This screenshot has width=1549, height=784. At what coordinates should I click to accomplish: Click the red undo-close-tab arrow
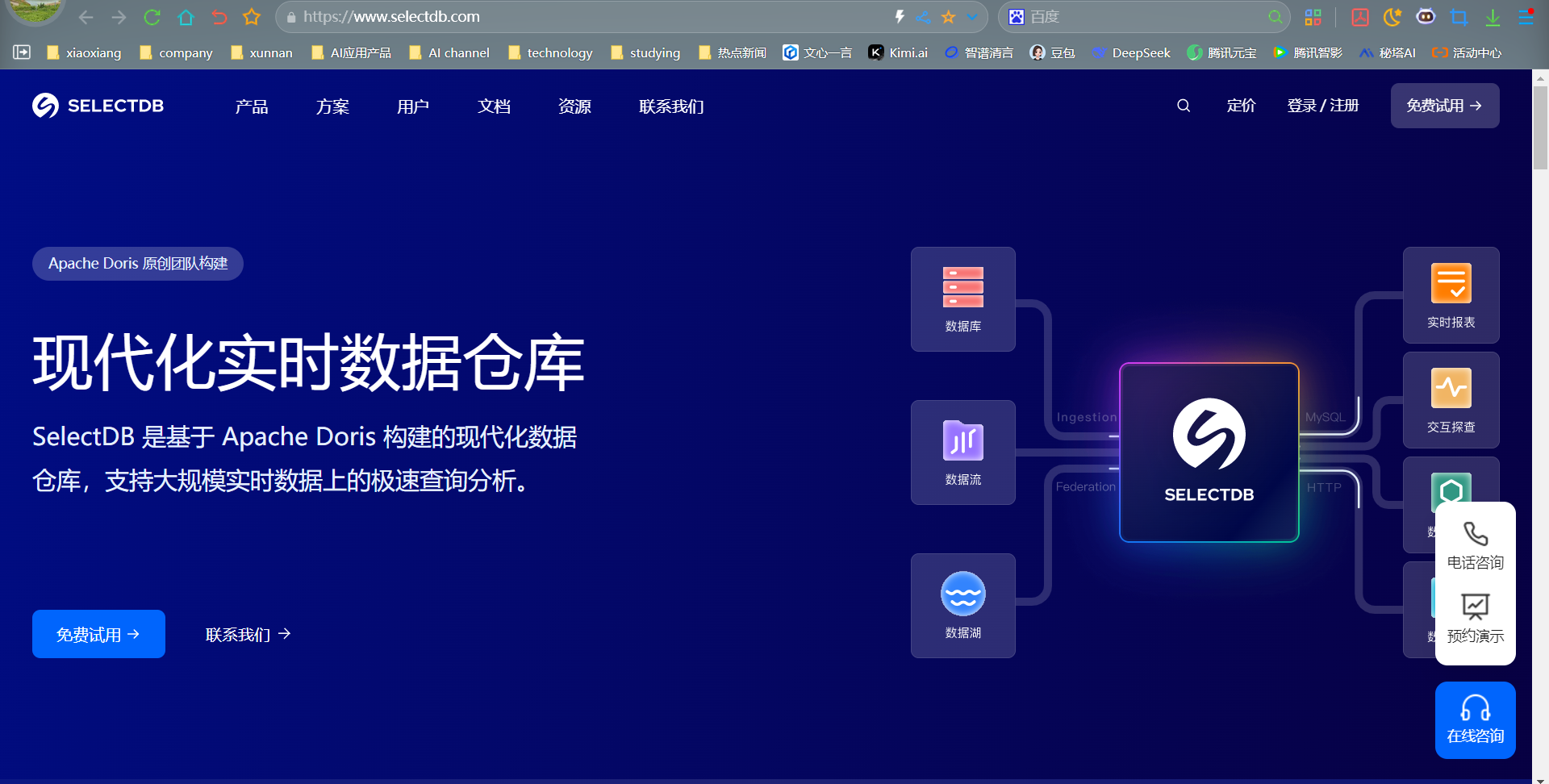219,17
